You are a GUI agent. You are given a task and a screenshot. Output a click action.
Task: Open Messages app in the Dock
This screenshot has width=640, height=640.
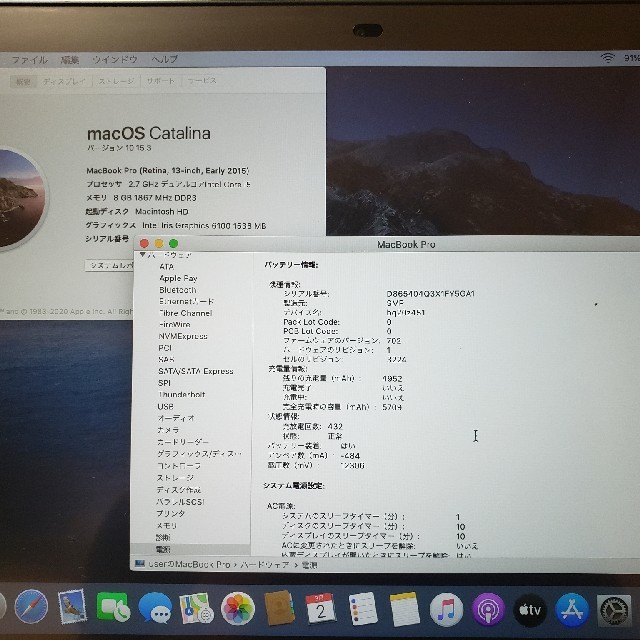tap(155, 608)
